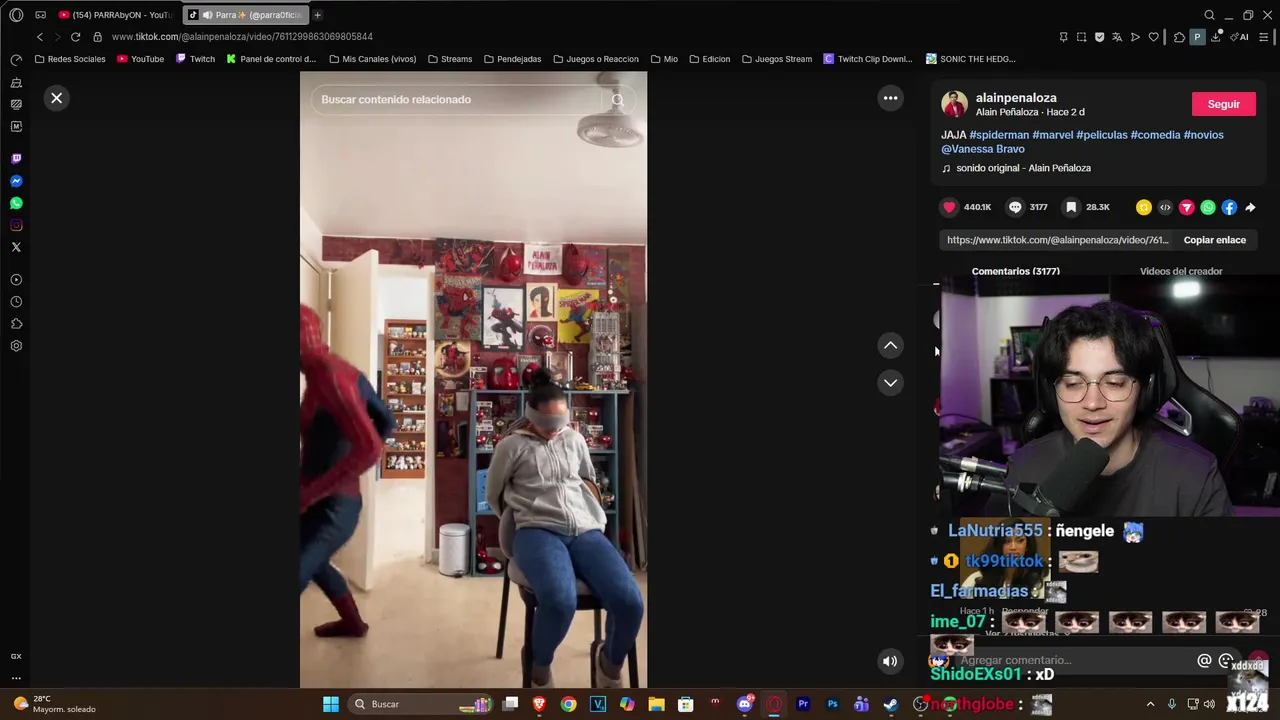Expand more share options arrow

click(1250, 208)
